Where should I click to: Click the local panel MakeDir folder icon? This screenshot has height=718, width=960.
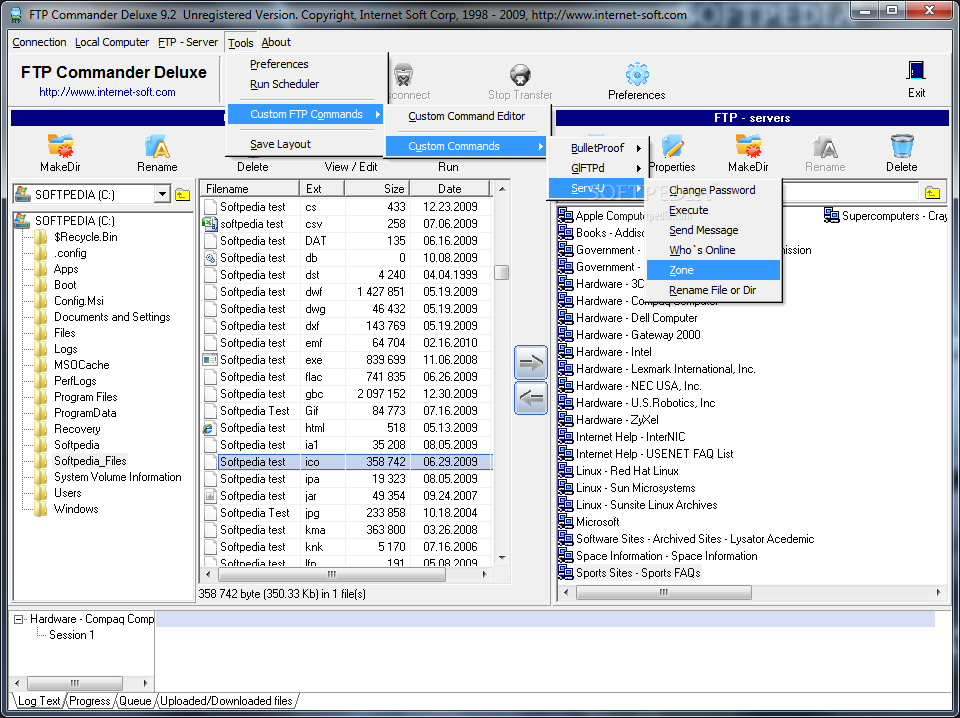(60, 146)
